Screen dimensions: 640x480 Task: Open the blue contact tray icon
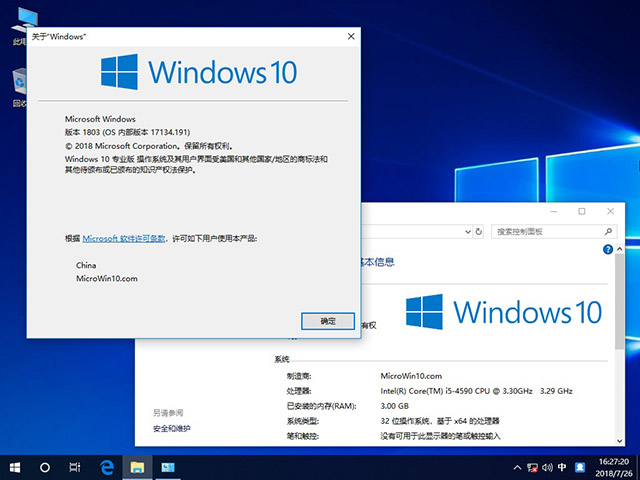pyautogui.click(x=580, y=467)
